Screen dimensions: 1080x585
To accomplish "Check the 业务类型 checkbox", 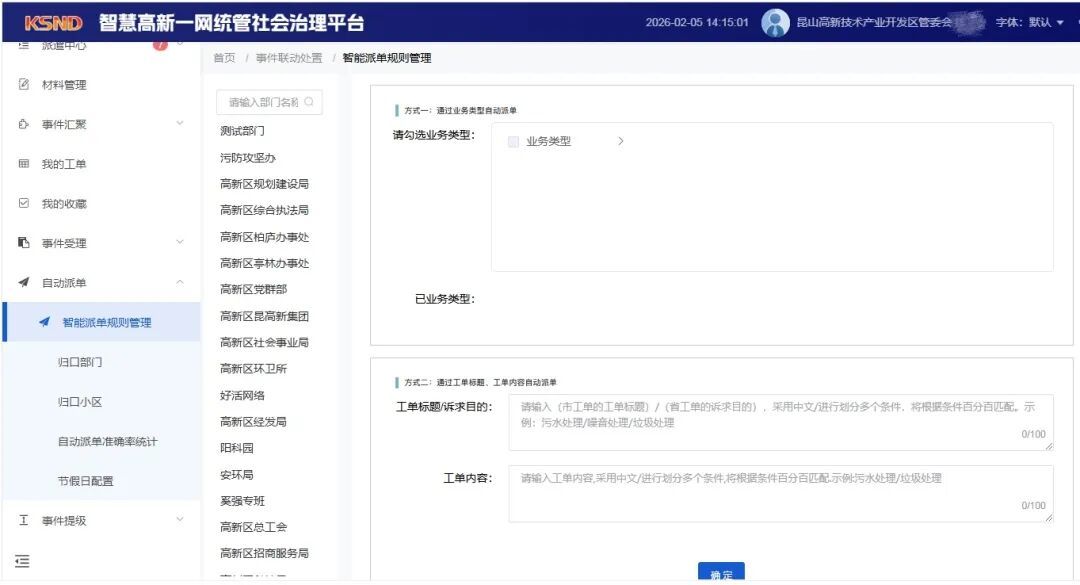I will 513,142.
